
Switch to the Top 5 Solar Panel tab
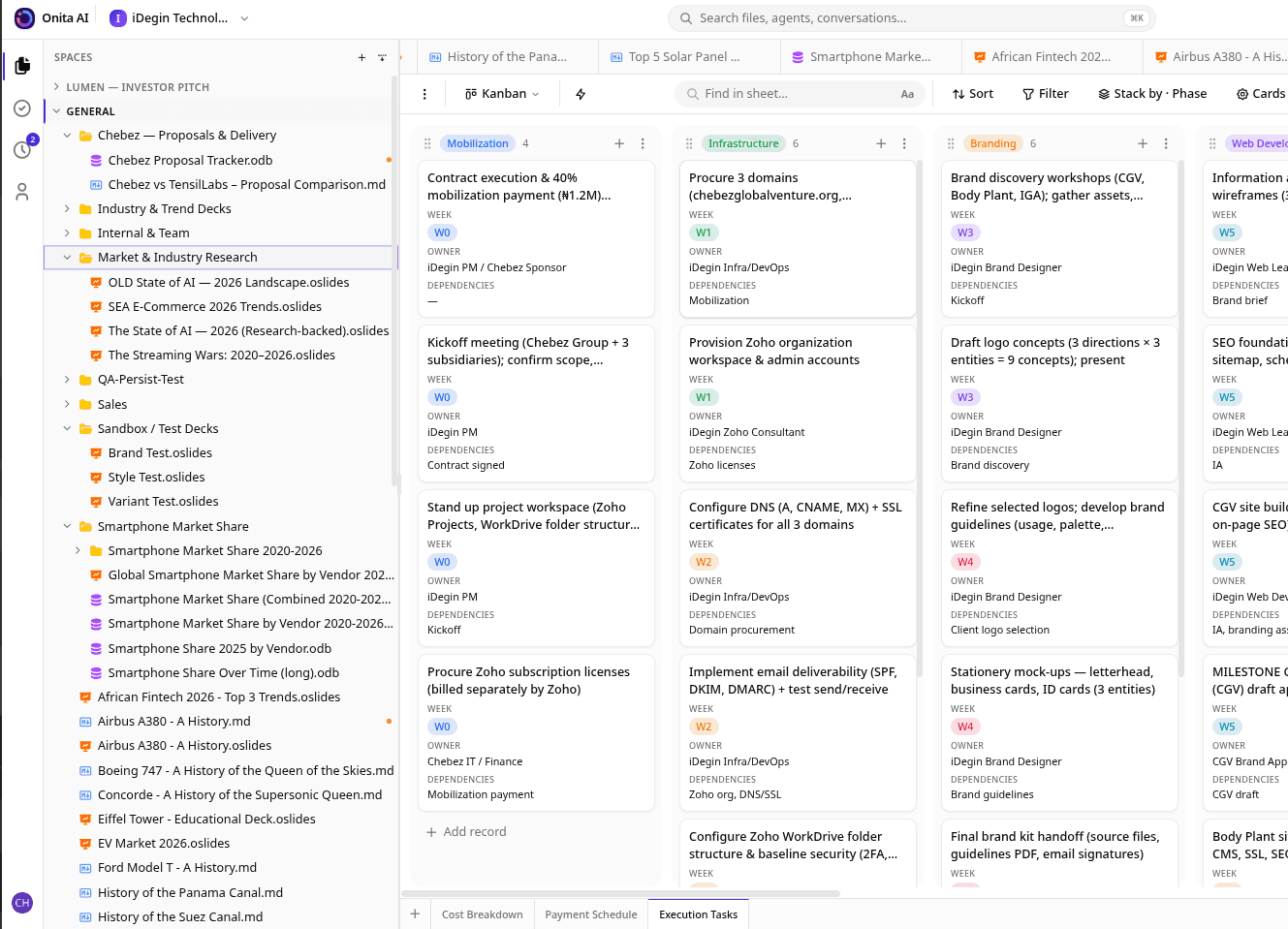(689, 57)
